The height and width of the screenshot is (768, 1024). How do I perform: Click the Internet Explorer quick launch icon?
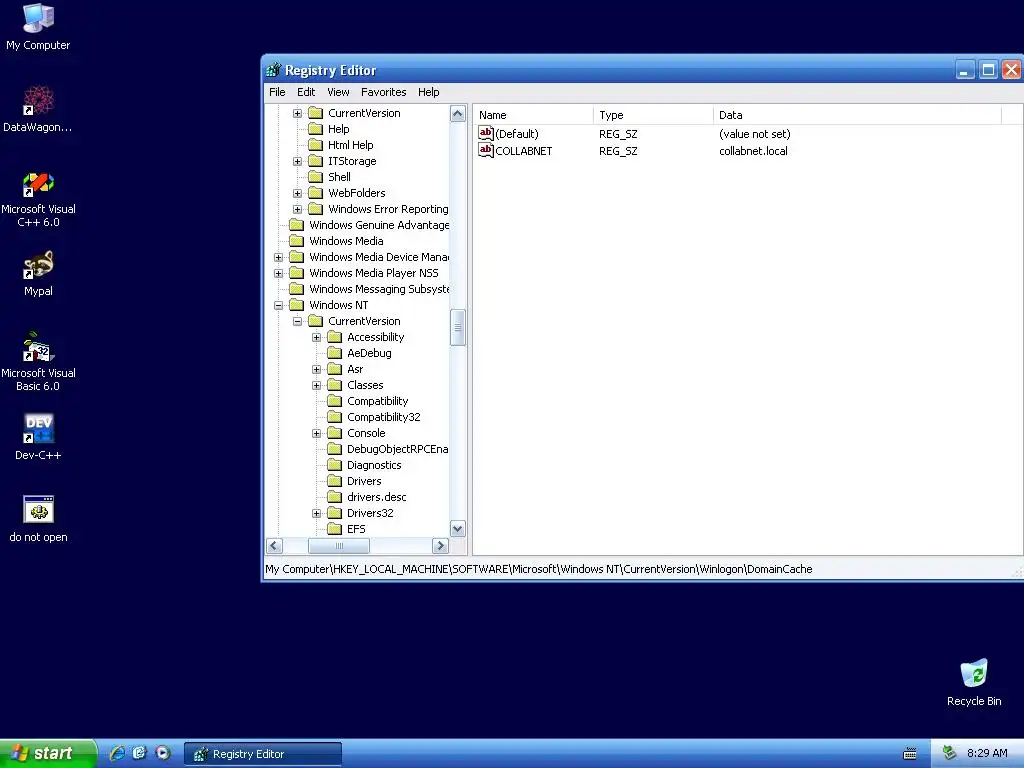click(118, 753)
